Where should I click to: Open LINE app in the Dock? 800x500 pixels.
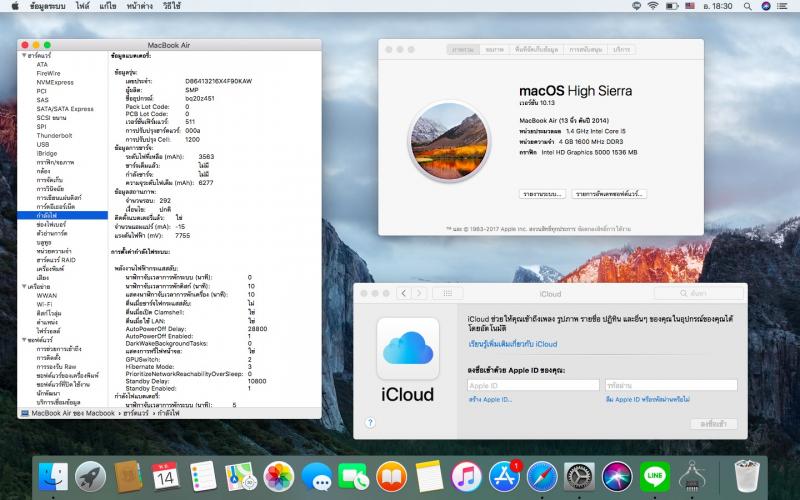(x=655, y=477)
